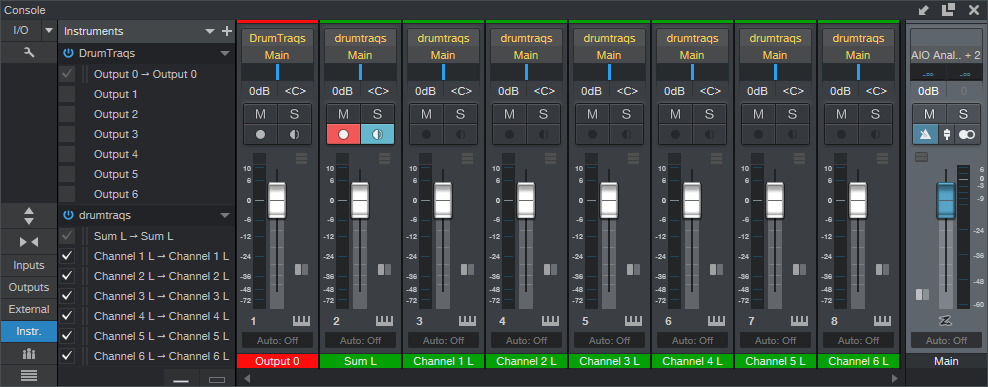This screenshot has height=387, width=988.
Task: Click the mono/stereo link icon on Main
Action: click(967, 134)
